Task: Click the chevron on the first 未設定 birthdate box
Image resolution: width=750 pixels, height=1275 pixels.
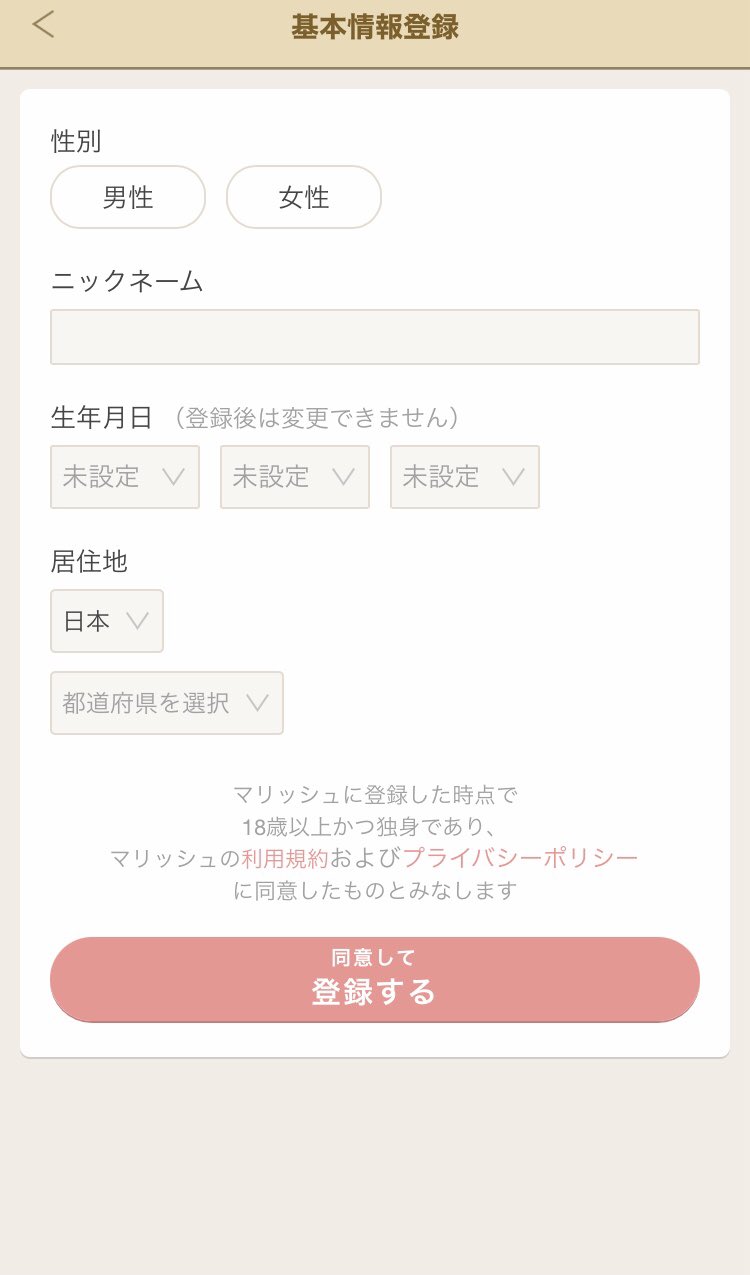Action: tap(174, 477)
